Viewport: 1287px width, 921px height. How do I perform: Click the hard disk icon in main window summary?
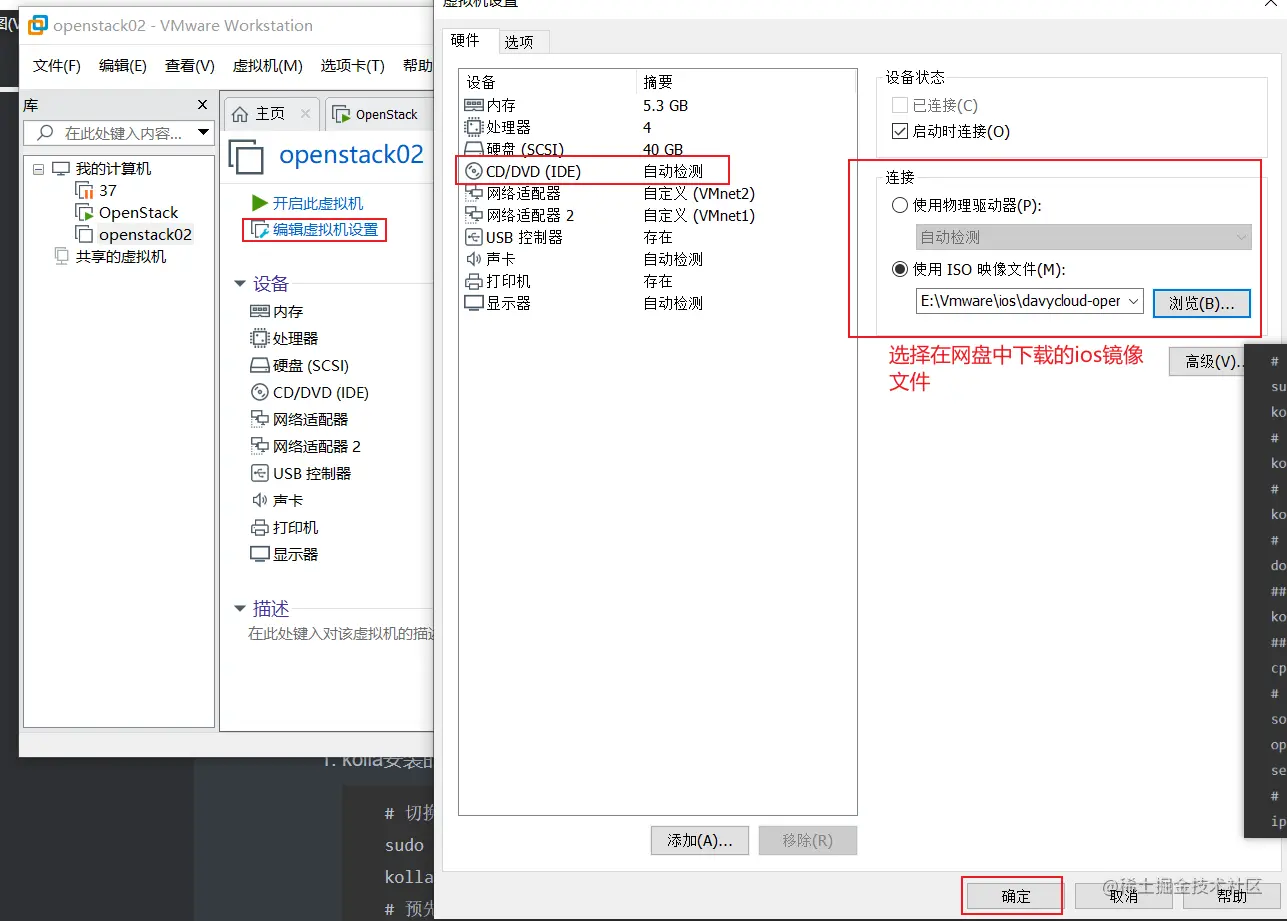(259, 365)
